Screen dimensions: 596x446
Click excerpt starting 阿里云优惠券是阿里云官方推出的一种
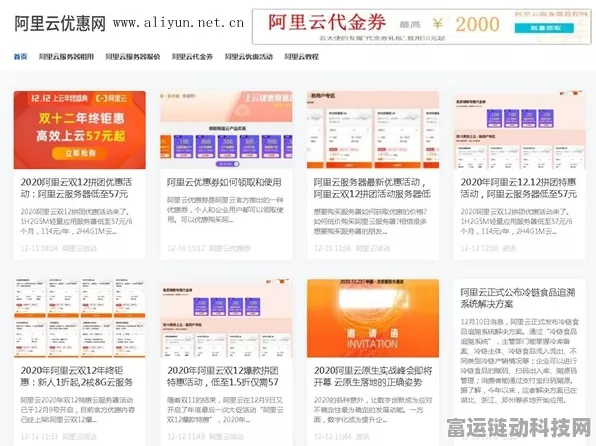click(x=225, y=210)
